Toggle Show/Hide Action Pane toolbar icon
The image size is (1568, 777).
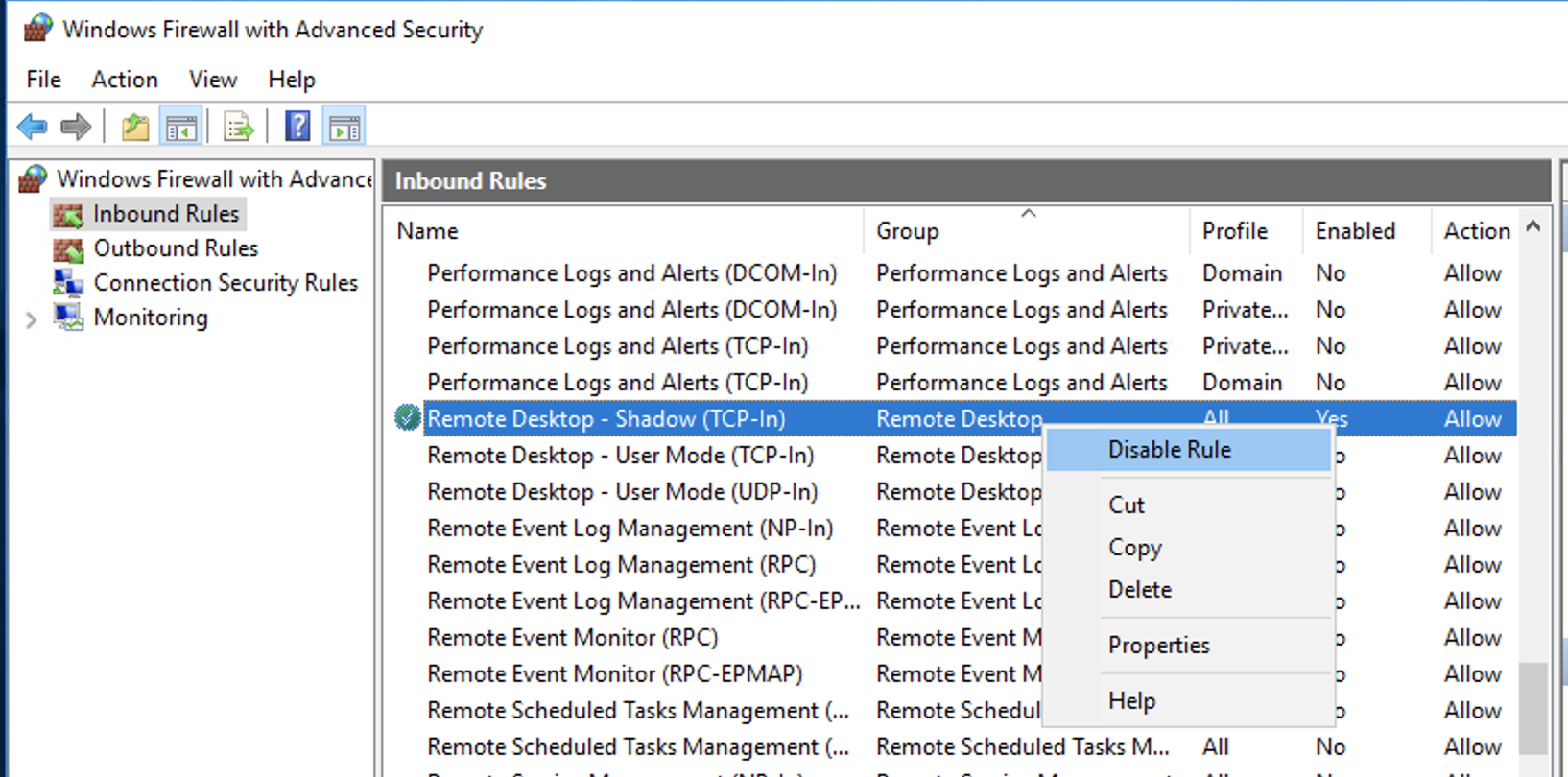coord(344,127)
